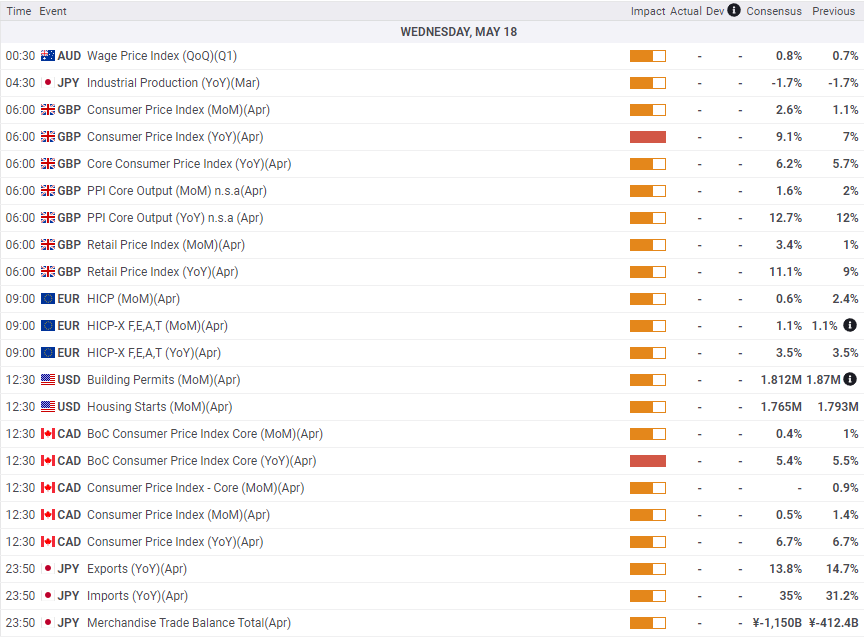Click the info icon next to Dev header
864x637 pixels.
pyautogui.click(x=733, y=10)
